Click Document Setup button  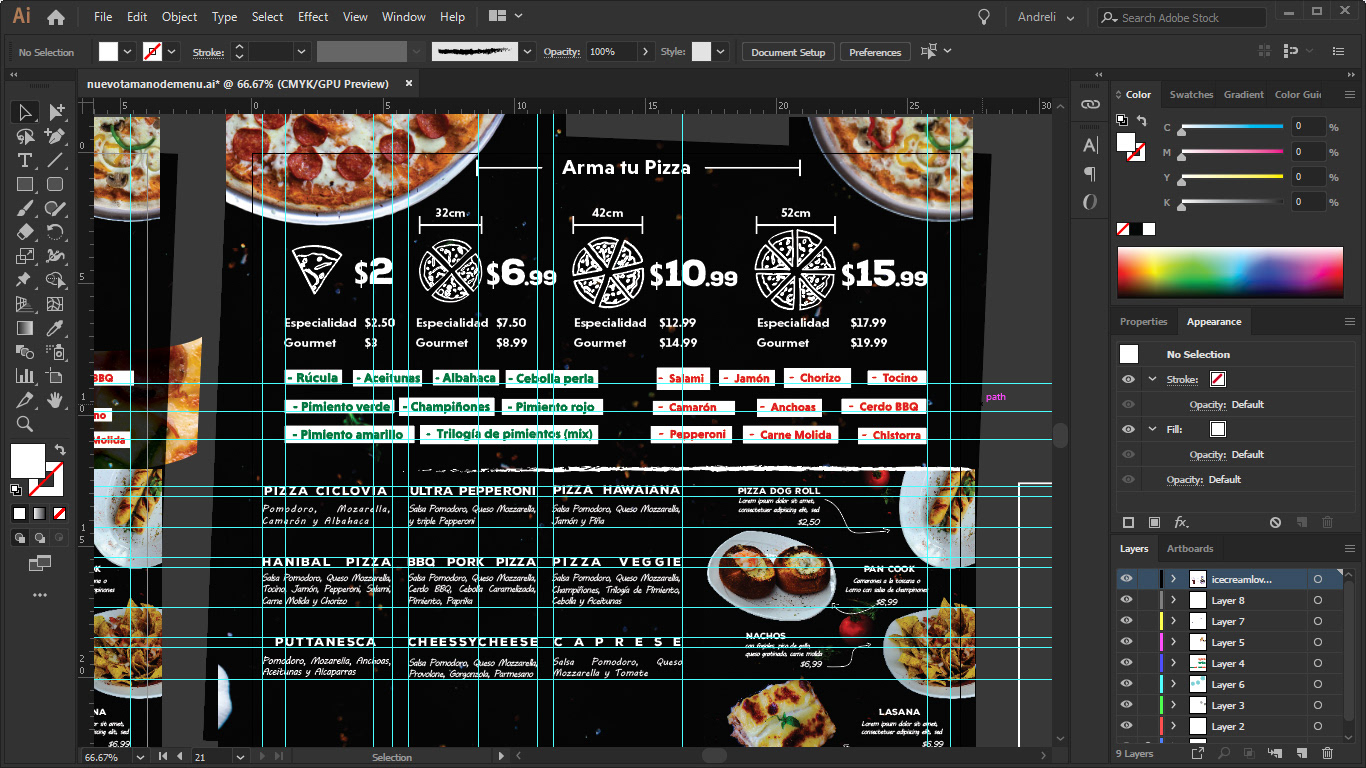click(x=788, y=52)
